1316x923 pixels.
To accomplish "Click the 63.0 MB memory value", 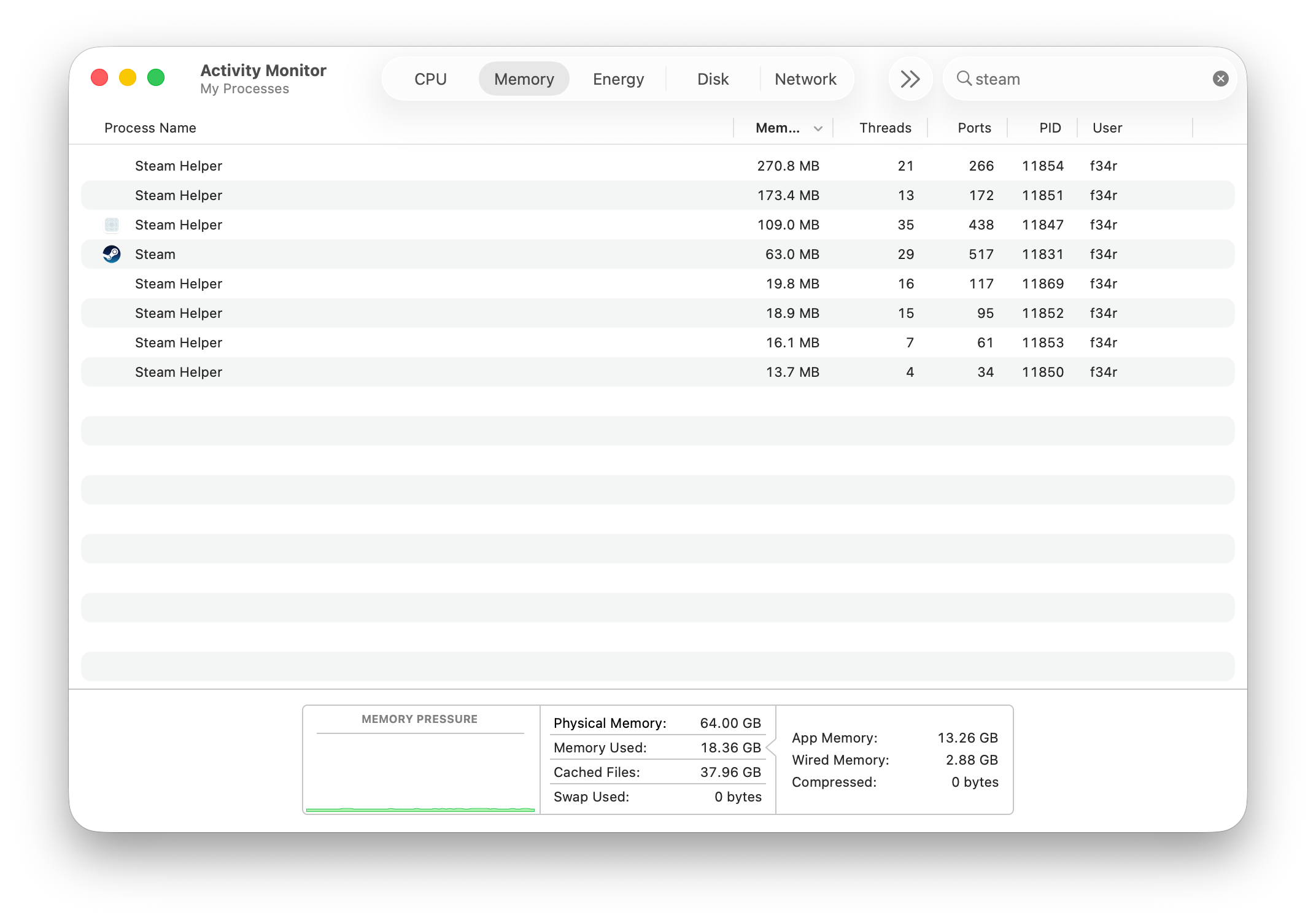I will coord(792,254).
